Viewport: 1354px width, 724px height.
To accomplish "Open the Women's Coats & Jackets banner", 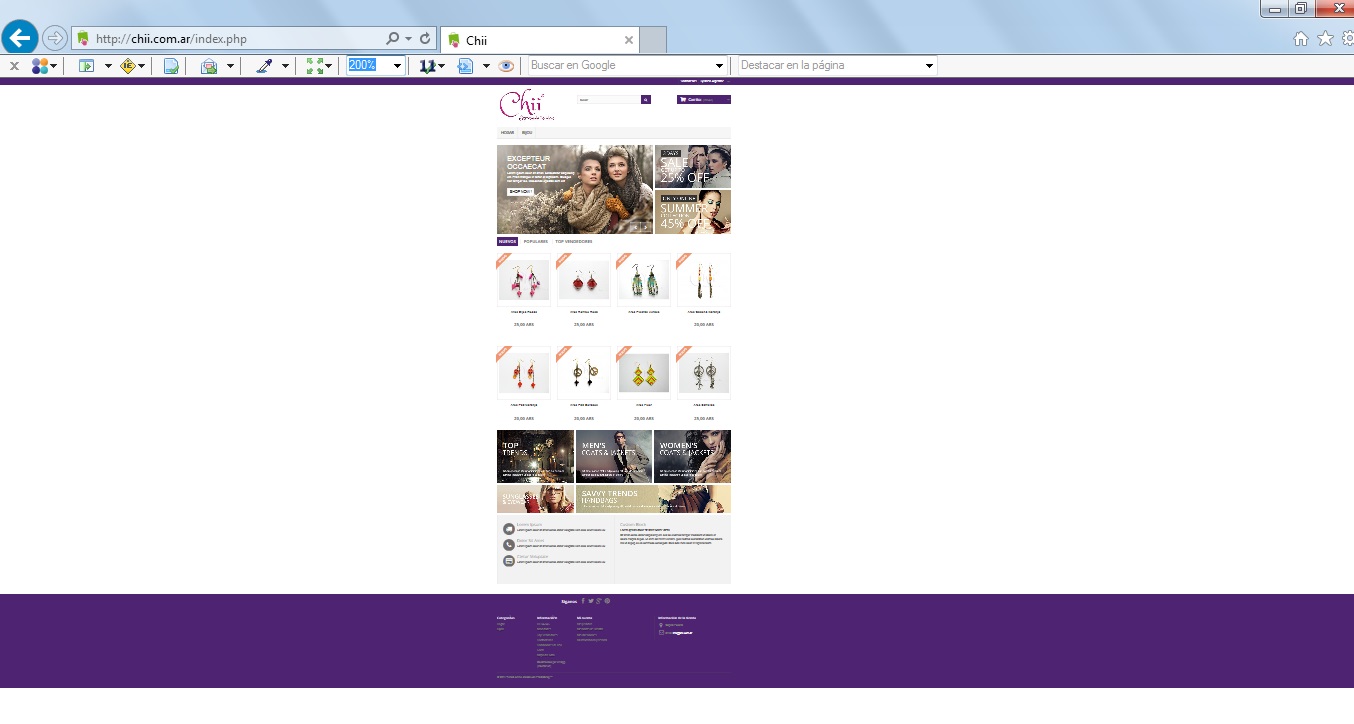I will point(692,456).
